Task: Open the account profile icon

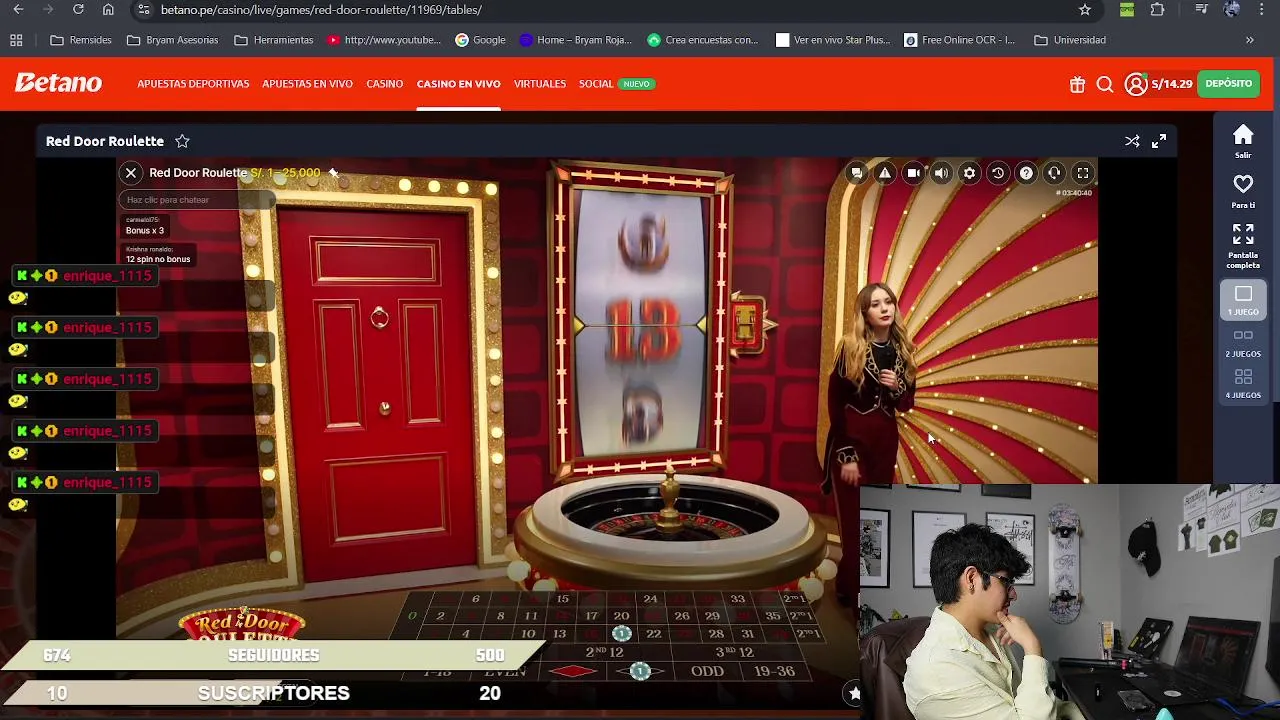Action: [x=1136, y=84]
